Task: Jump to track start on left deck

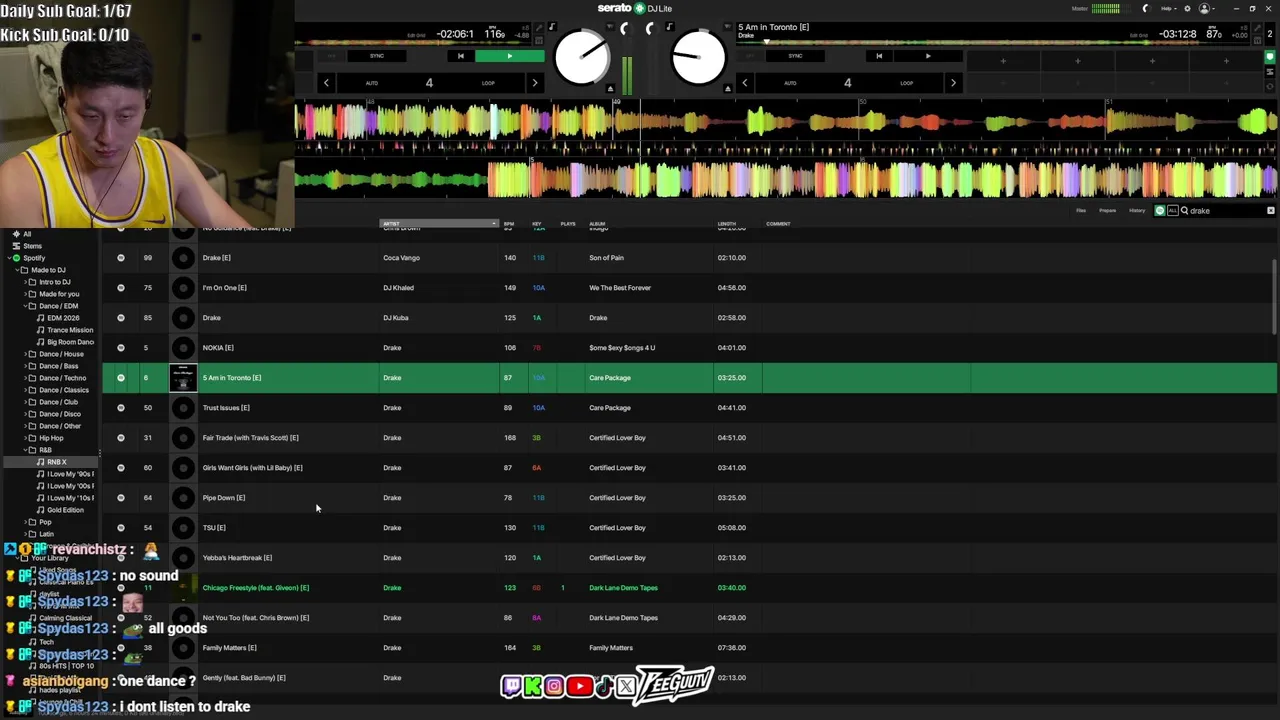Action: [460, 56]
